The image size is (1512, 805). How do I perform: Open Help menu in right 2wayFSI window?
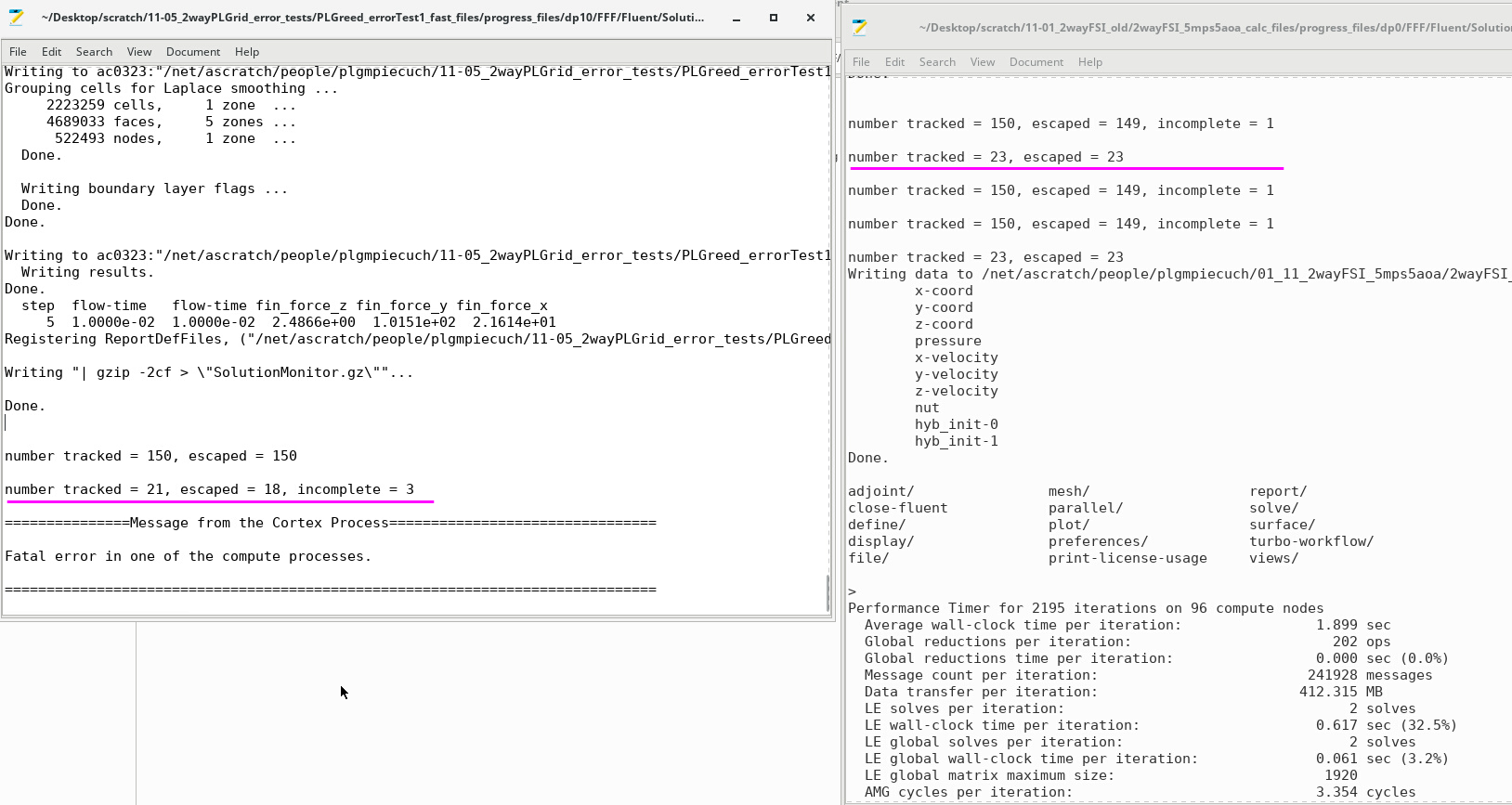click(x=1090, y=62)
